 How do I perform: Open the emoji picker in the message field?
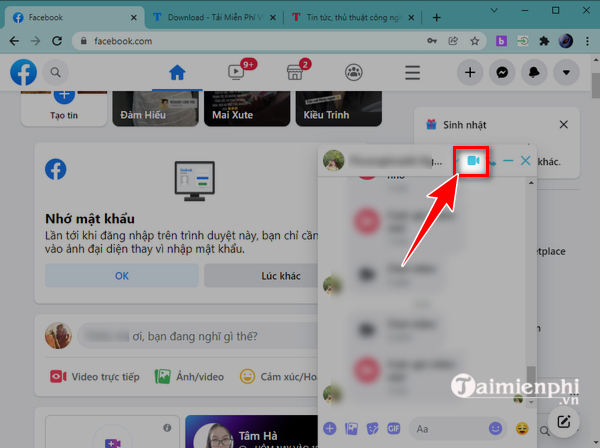pyautogui.click(x=495, y=428)
